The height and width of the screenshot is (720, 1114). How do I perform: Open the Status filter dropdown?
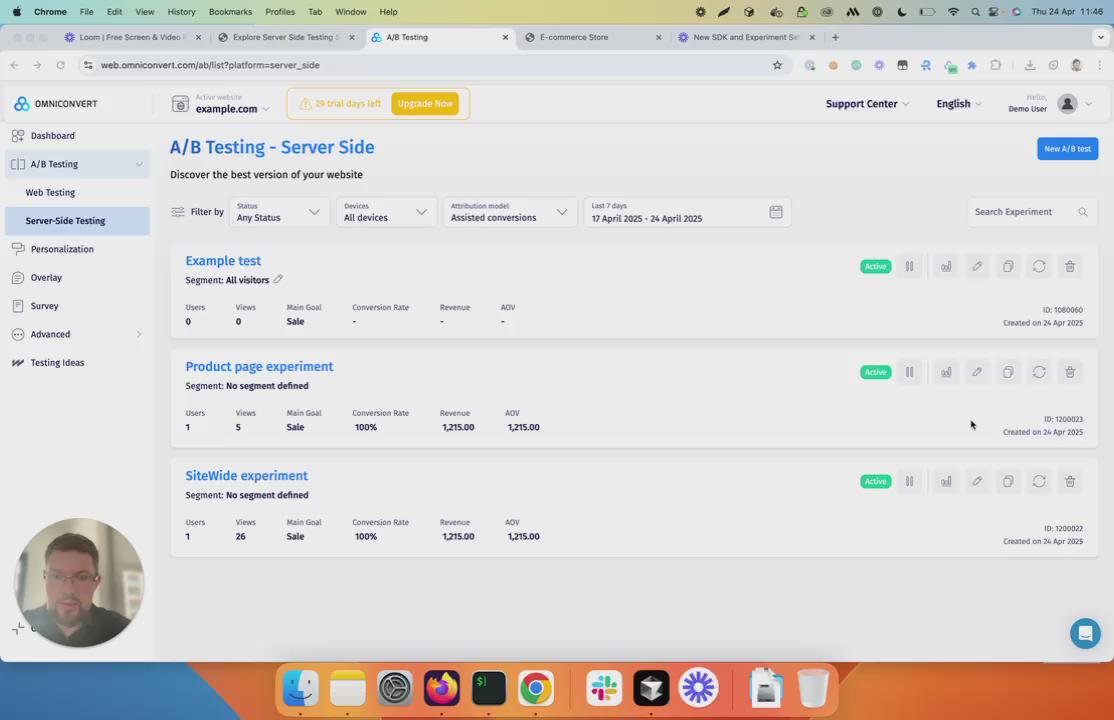(x=278, y=212)
